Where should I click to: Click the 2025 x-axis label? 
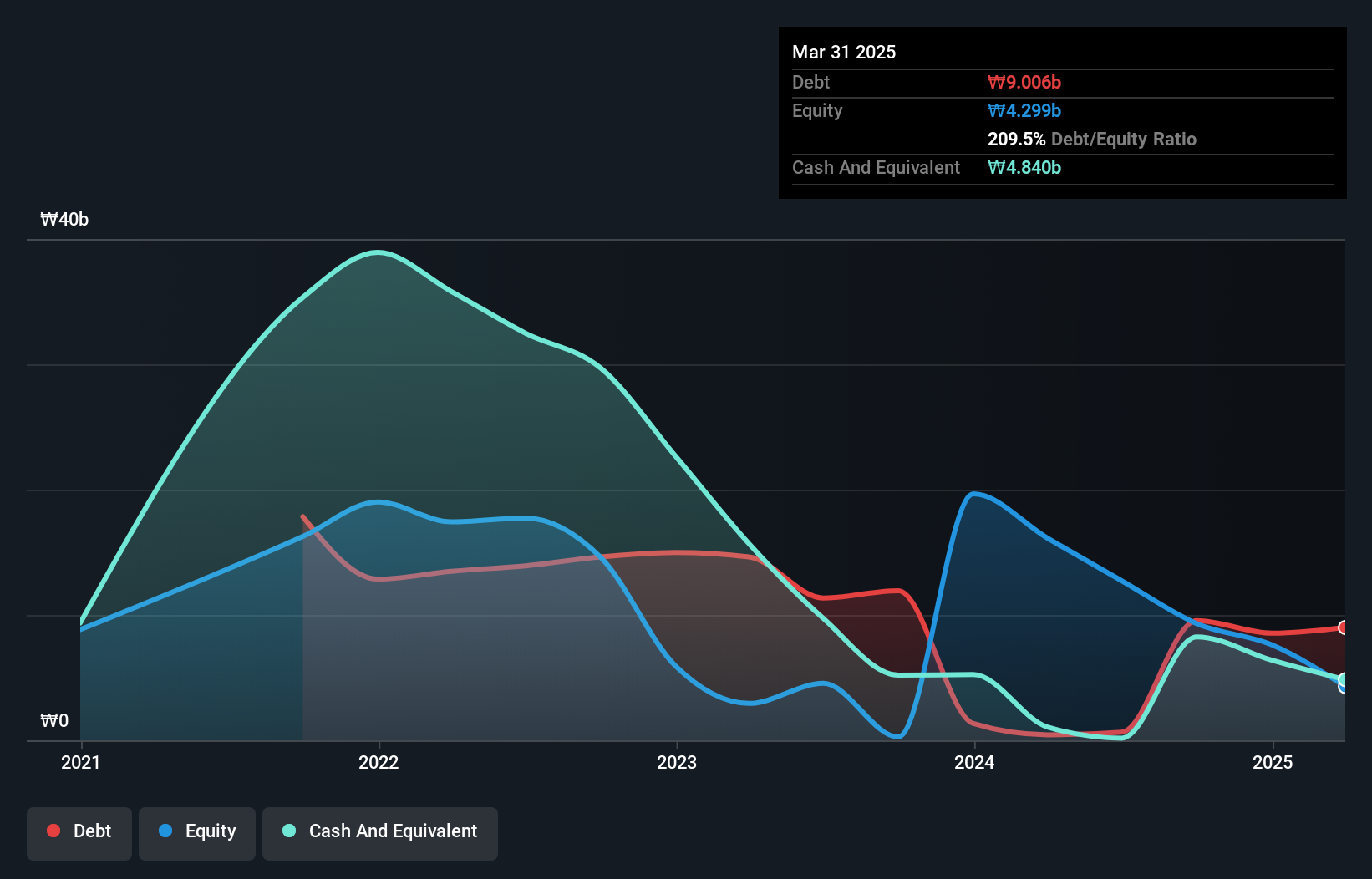[x=1273, y=762]
